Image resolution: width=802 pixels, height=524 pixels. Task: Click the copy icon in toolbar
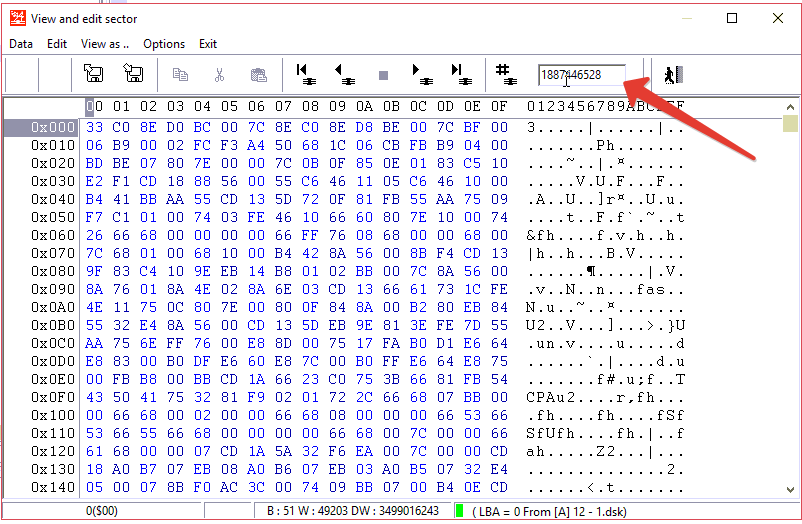point(180,74)
